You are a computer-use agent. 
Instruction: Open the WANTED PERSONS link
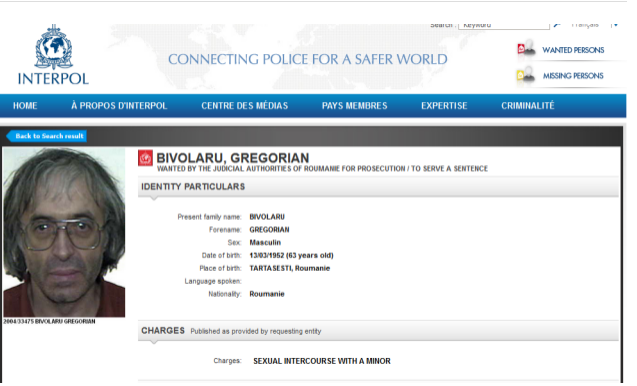coord(573,50)
